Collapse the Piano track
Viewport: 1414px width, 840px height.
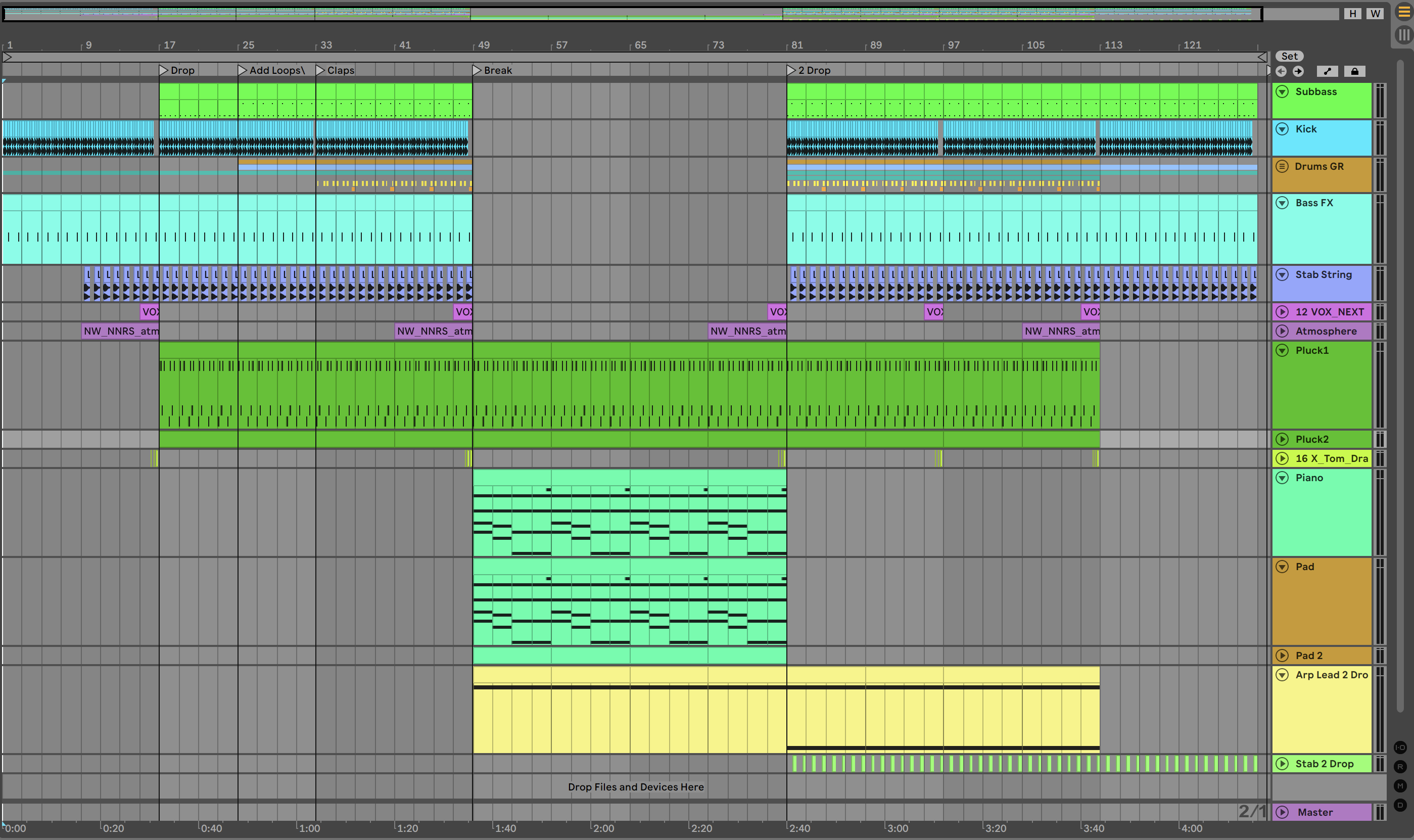(1282, 478)
